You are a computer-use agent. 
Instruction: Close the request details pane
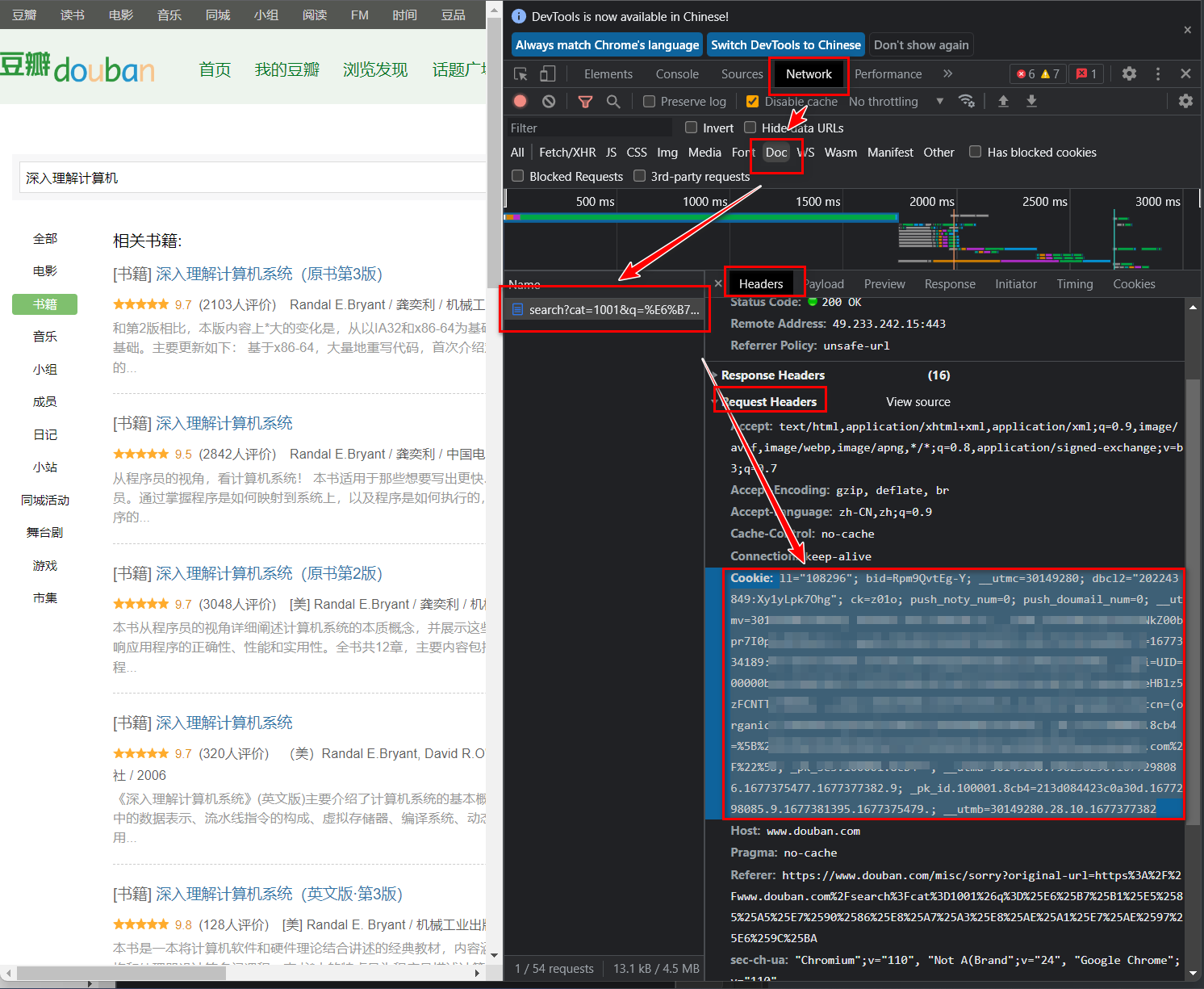pyautogui.click(x=718, y=283)
